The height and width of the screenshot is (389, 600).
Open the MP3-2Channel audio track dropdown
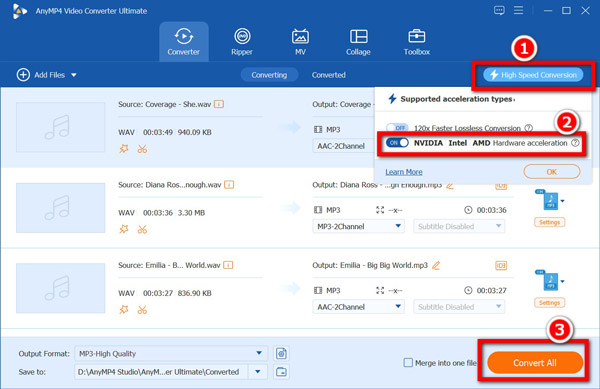(359, 226)
